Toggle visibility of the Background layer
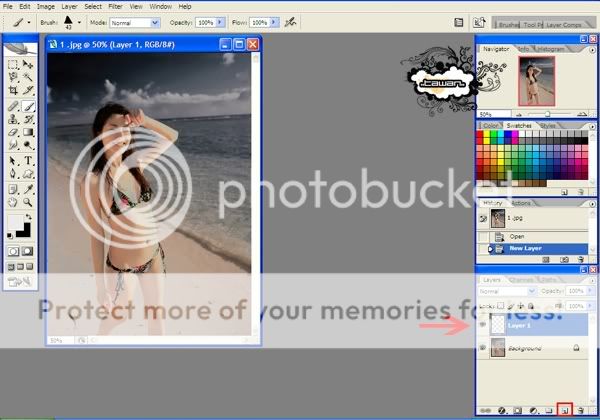600x420 pixels. (x=484, y=348)
